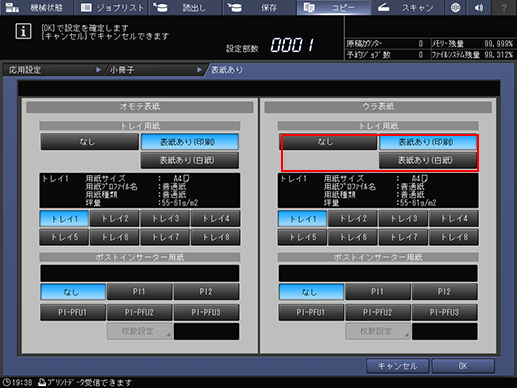This screenshot has height=388, width=517.
Task: Choose トレイ7 for ウラ表紙
Action: tap(404, 237)
